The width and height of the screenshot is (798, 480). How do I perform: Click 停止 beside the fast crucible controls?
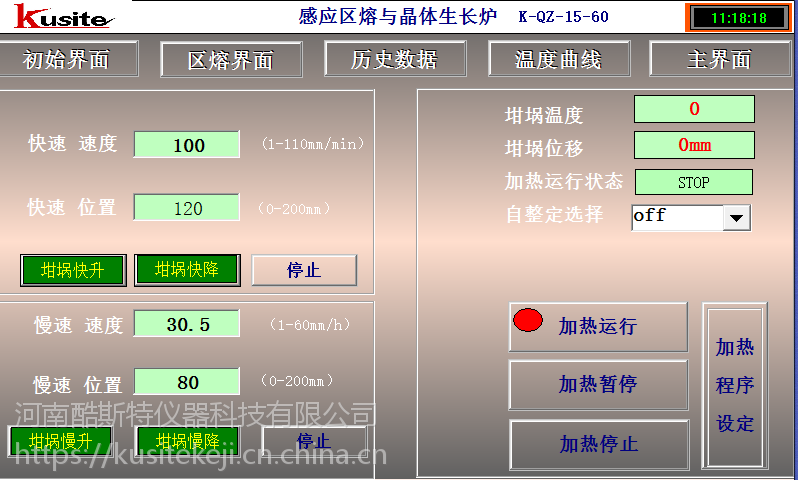coord(304,270)
